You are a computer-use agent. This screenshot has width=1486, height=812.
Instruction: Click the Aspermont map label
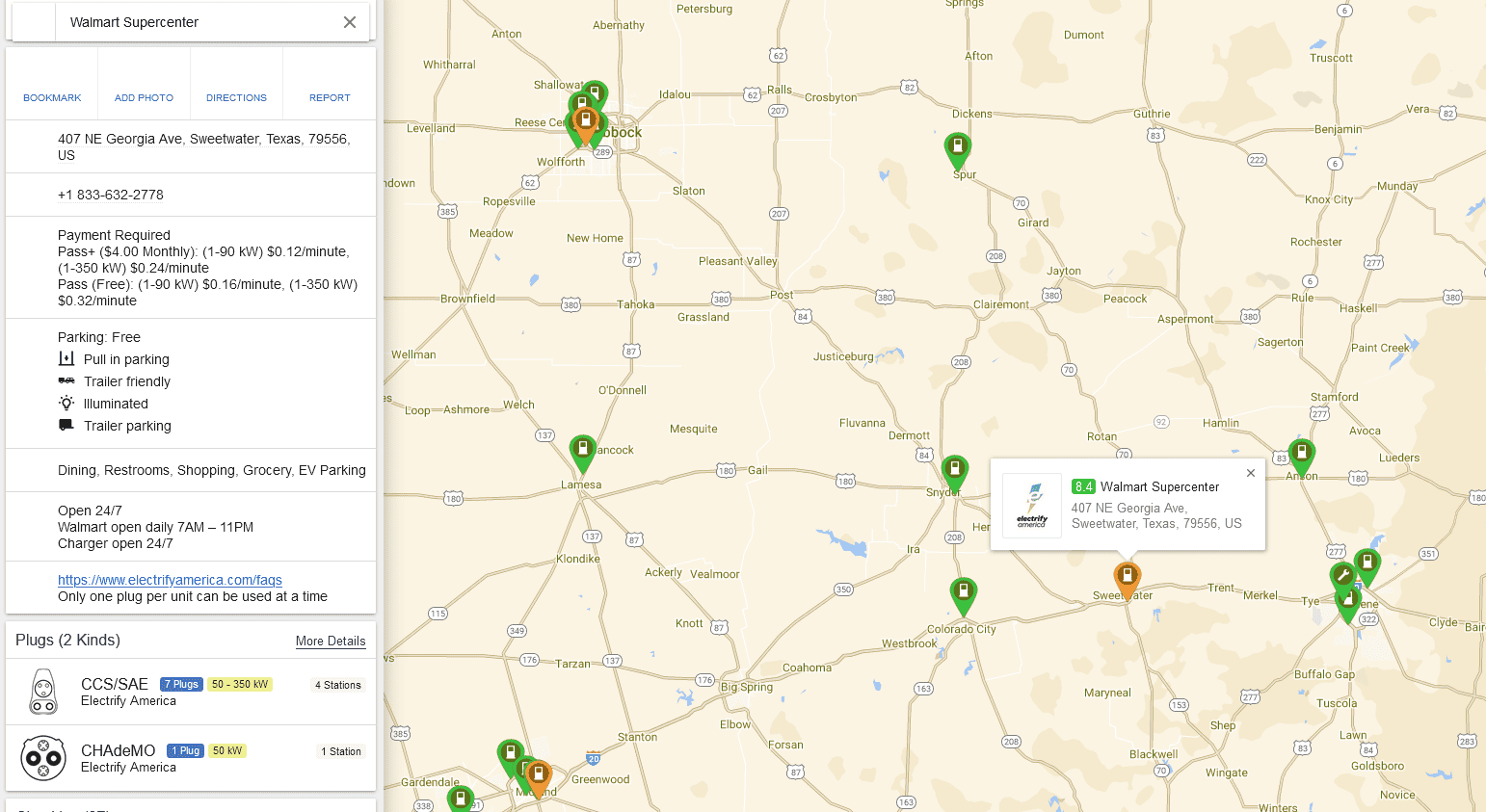pyautogui.click(x=1185, y=319)
